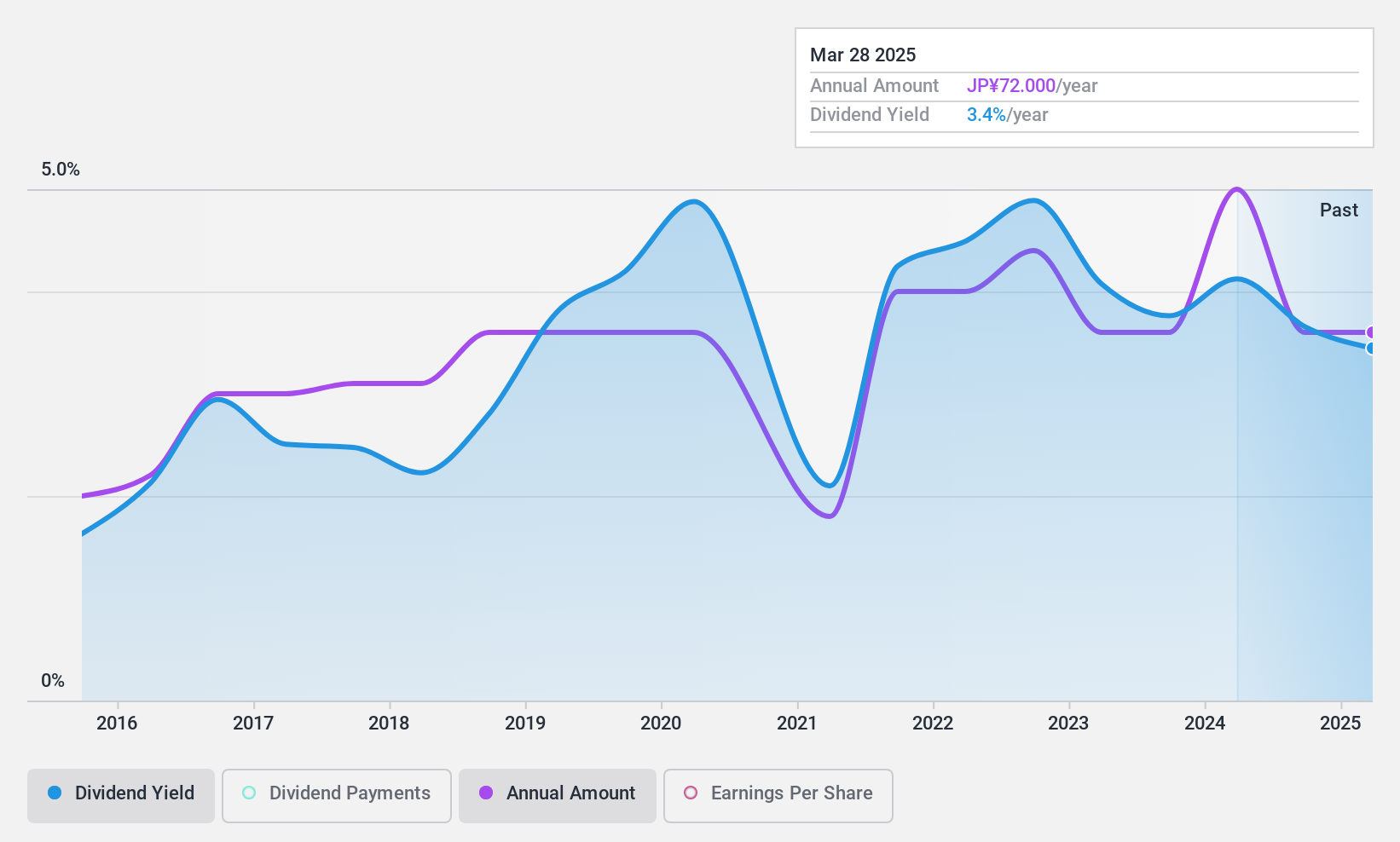
Task: Toggle the Annual Amount series
Action: pos(558,796)
